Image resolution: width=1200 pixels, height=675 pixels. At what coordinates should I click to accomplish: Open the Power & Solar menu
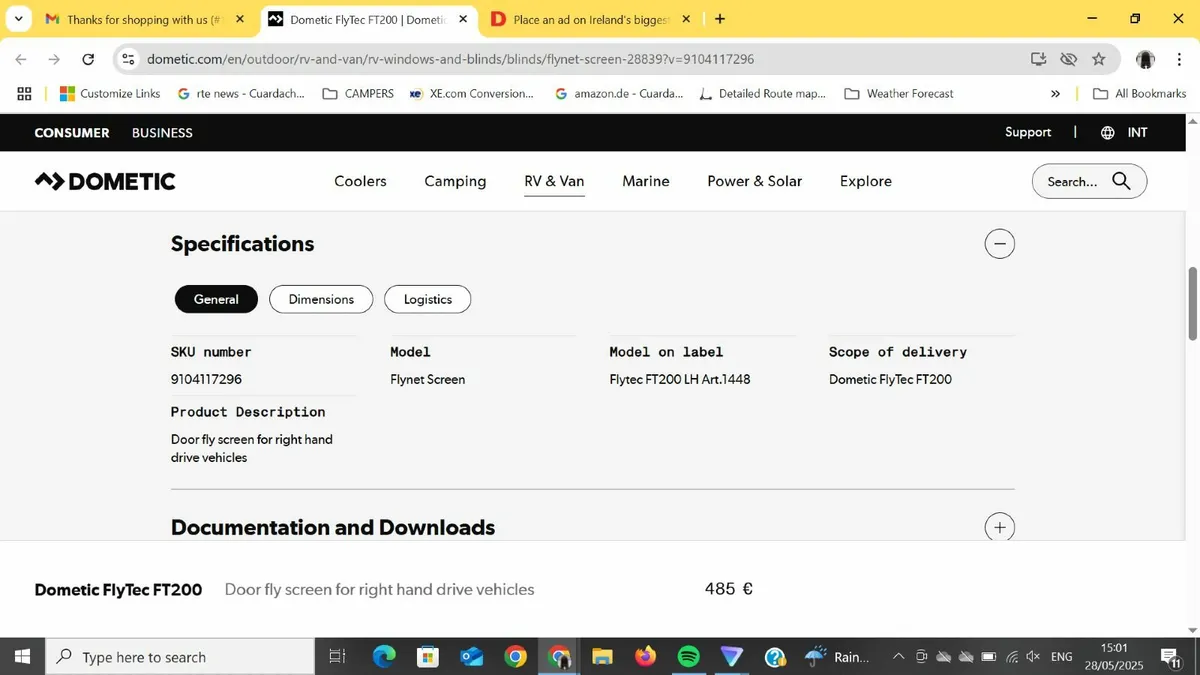point(755,181)
